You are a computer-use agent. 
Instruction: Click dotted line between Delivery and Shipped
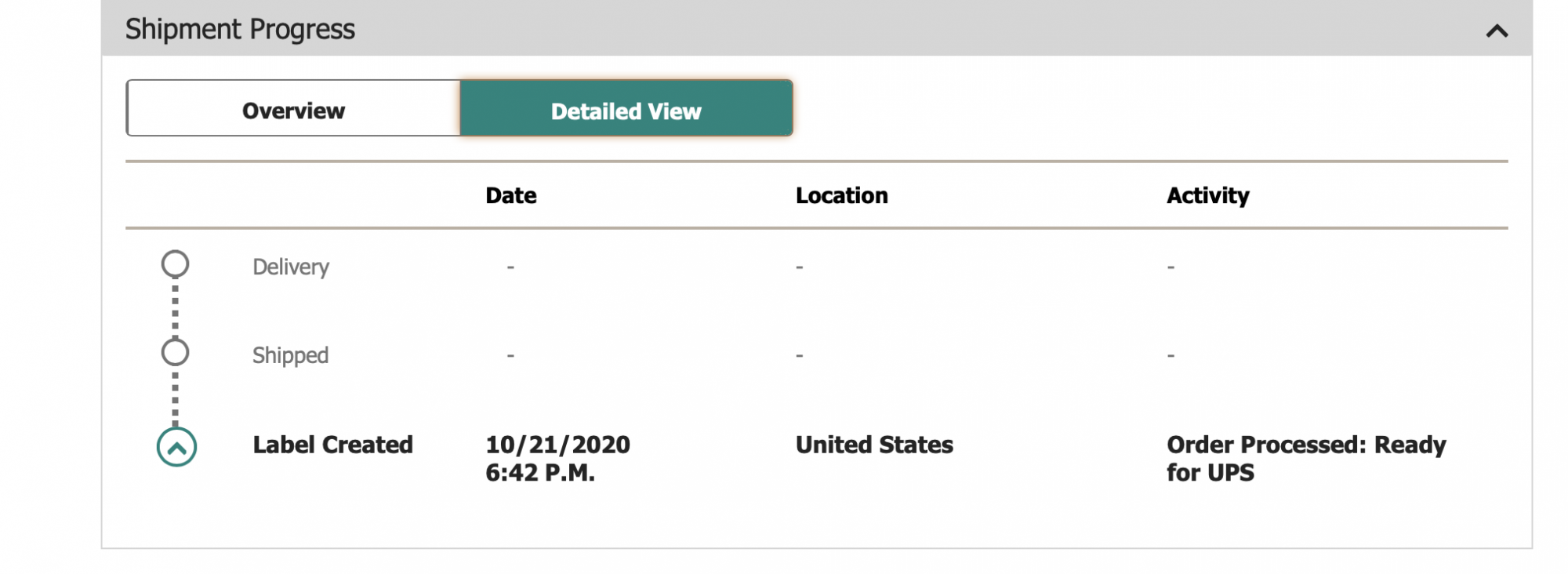[x=175, y=308]
